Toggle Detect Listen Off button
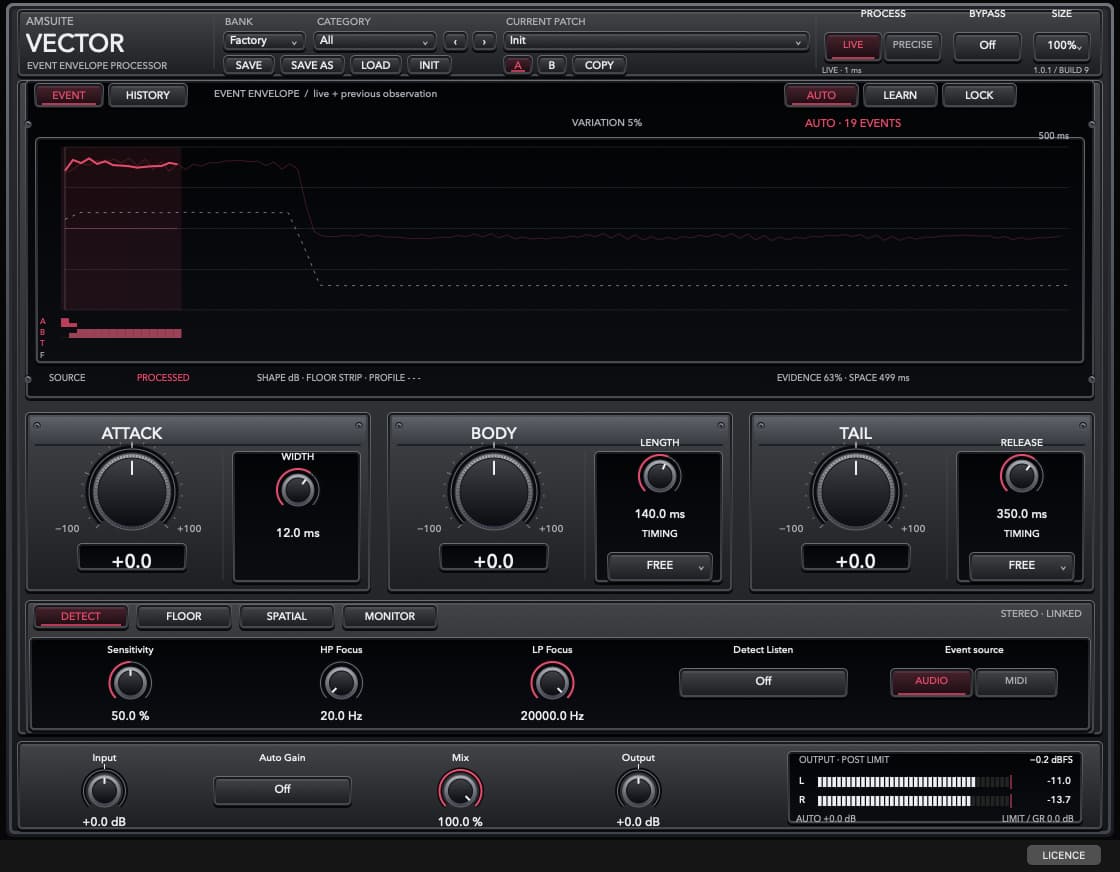 tap(763, 681)
